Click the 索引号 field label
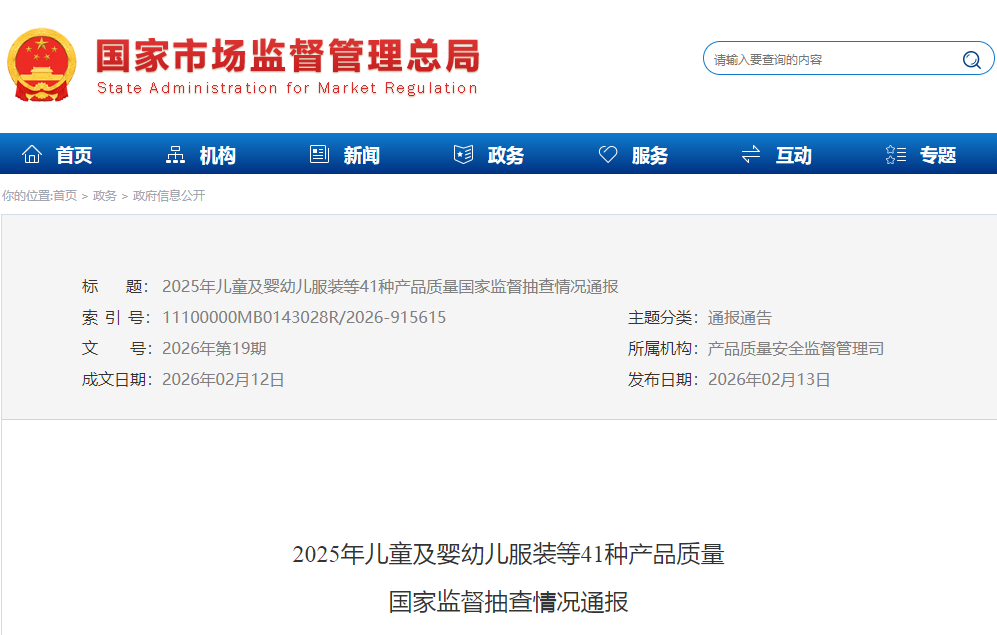The width and height of the screenshot is (997, 635). (x=116, y=317)
